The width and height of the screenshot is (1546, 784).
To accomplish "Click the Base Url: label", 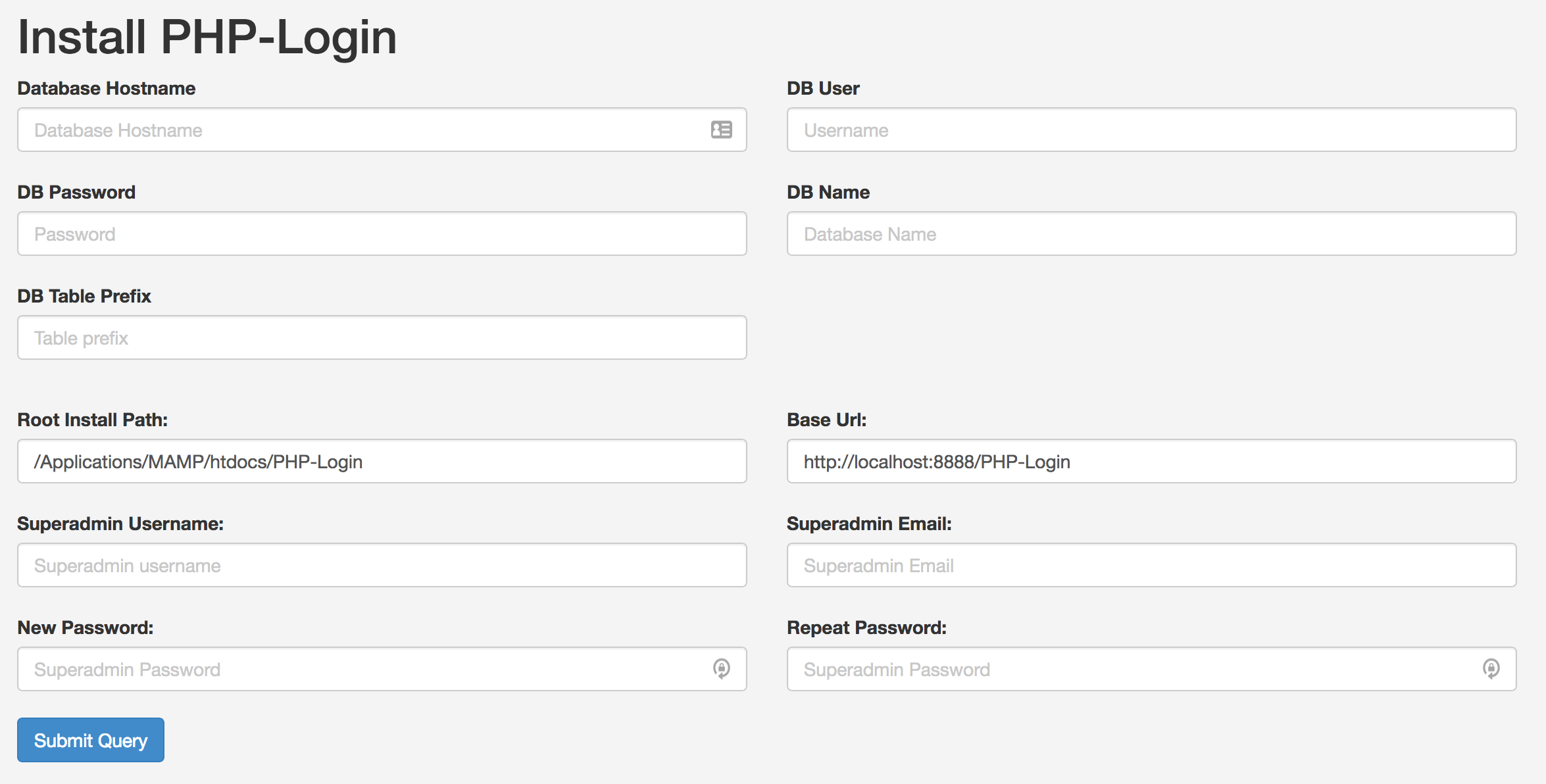I will tap(827, 420).
